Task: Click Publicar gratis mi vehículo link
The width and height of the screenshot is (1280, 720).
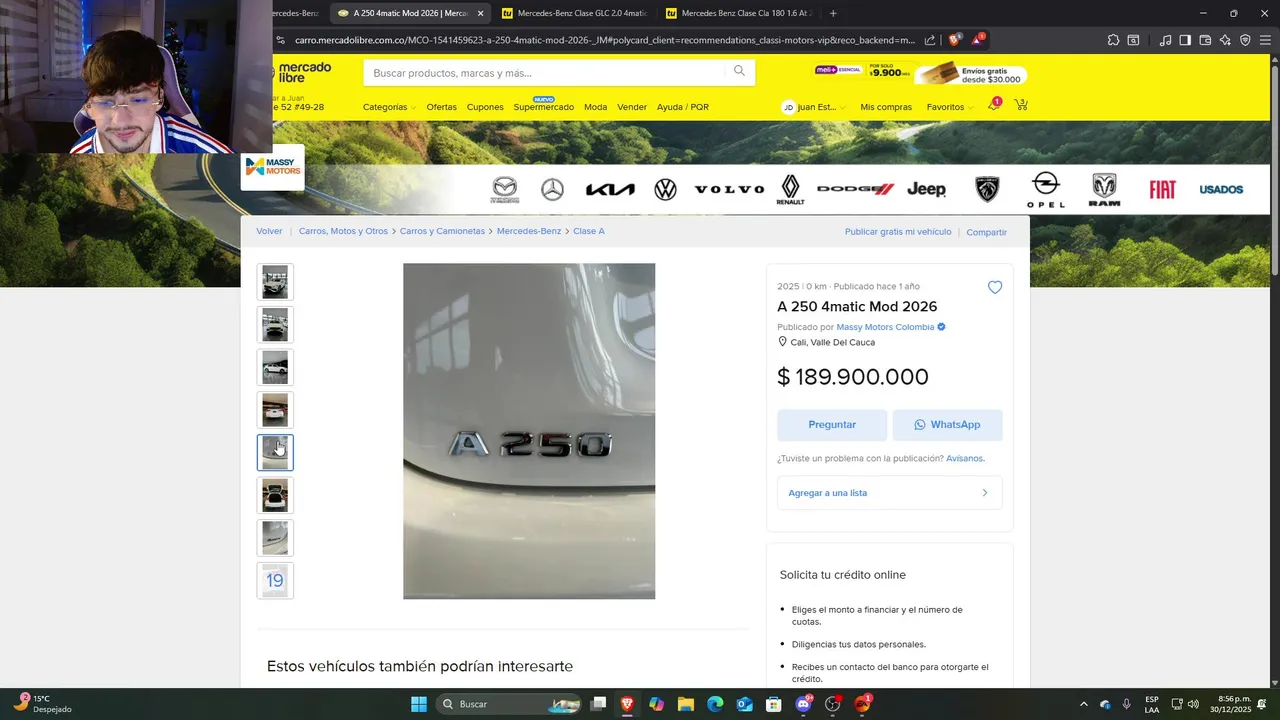Action: (x=898, y=232)
